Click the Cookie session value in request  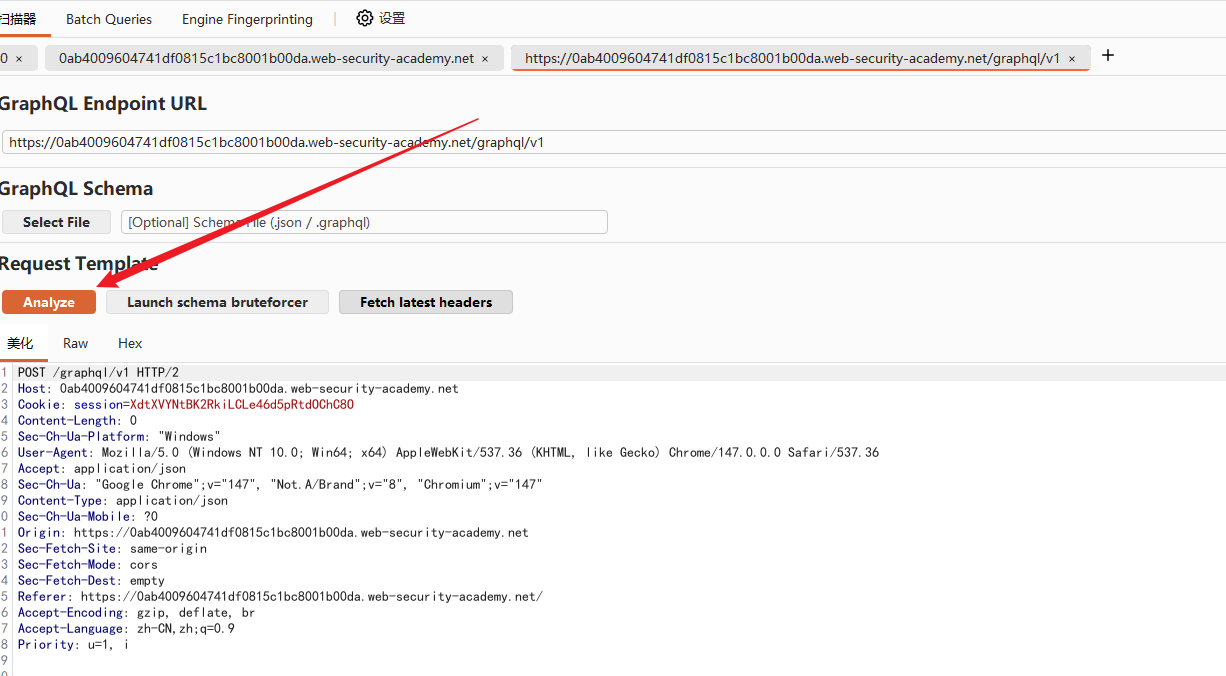coord(241,405)
